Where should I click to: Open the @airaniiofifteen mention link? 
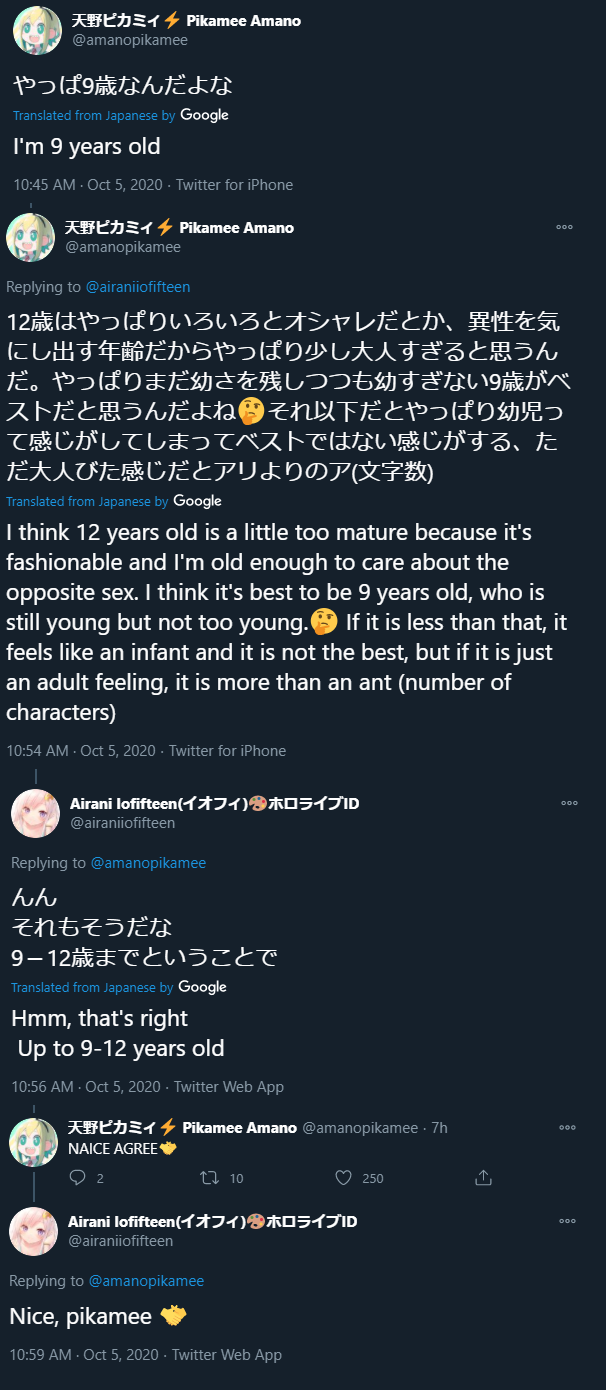138,287
